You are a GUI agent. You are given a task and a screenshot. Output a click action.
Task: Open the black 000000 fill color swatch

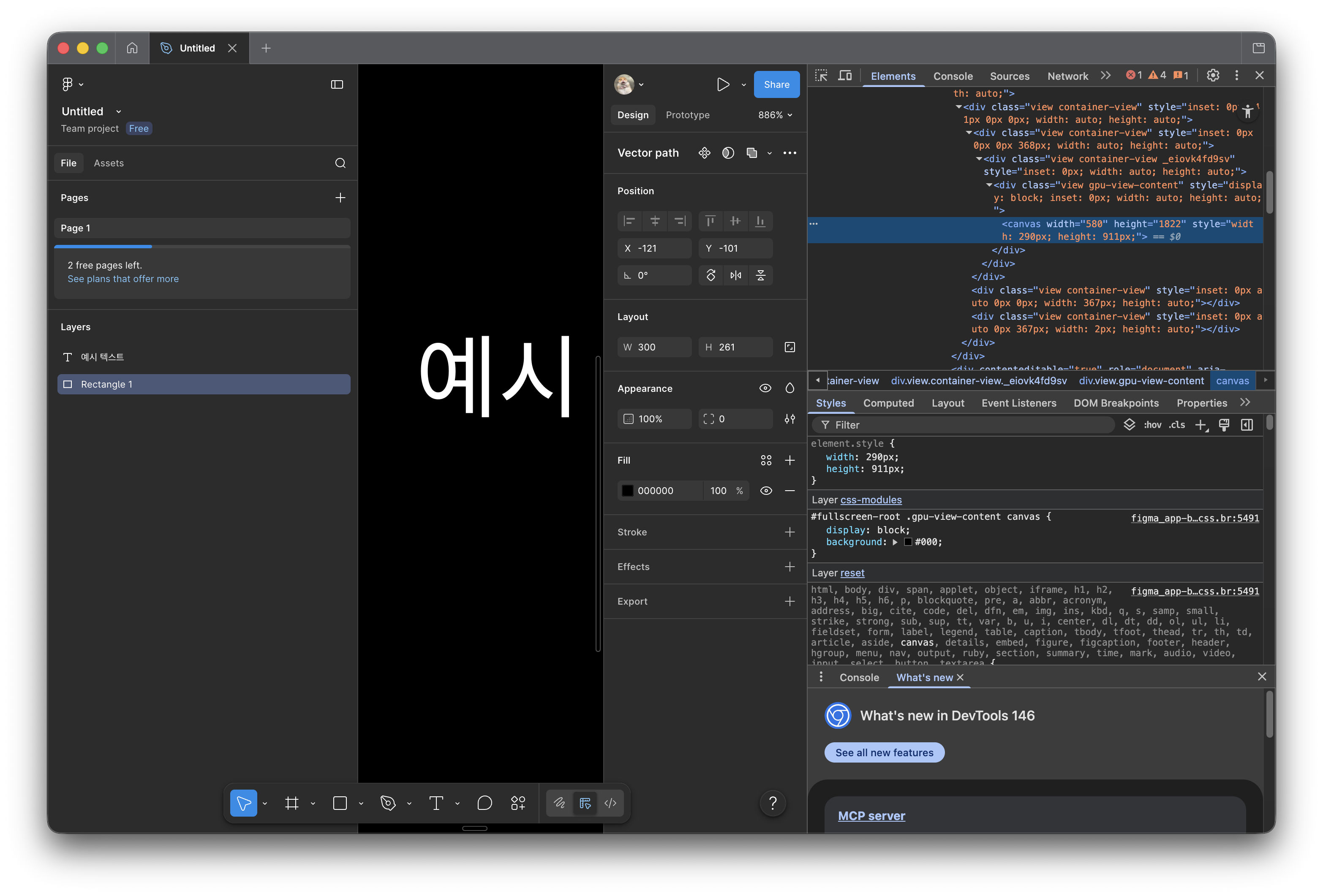(x=627, y=491)
